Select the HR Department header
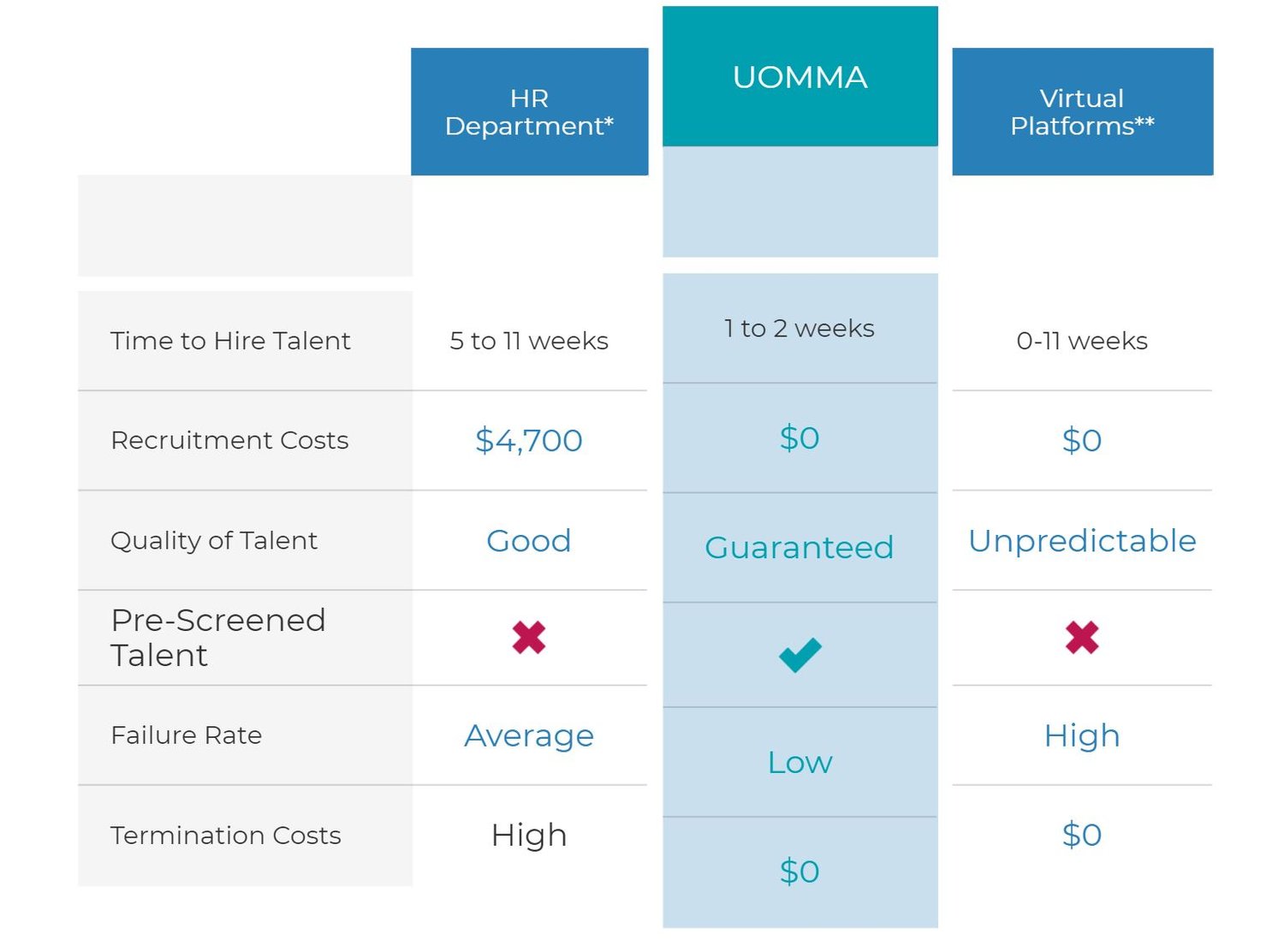 click(x=529, y=112)
